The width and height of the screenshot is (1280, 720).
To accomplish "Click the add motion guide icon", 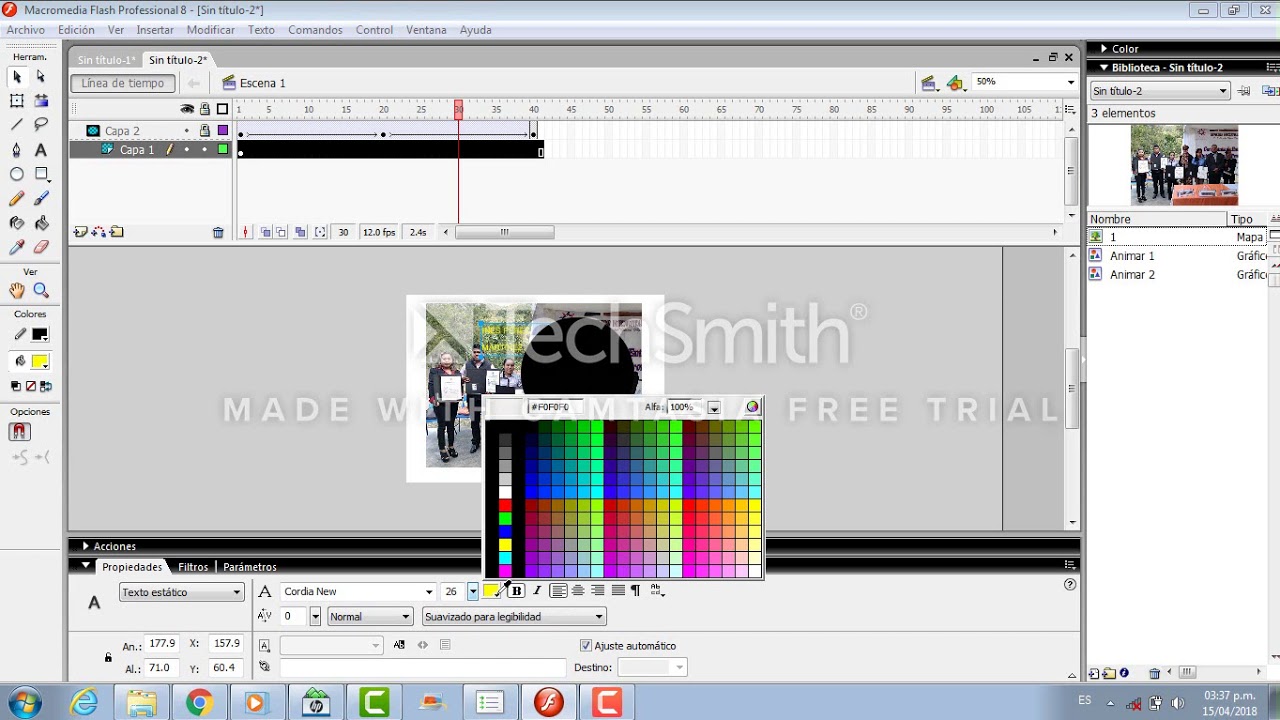I will pyautogui.click(x=98, y=232).
